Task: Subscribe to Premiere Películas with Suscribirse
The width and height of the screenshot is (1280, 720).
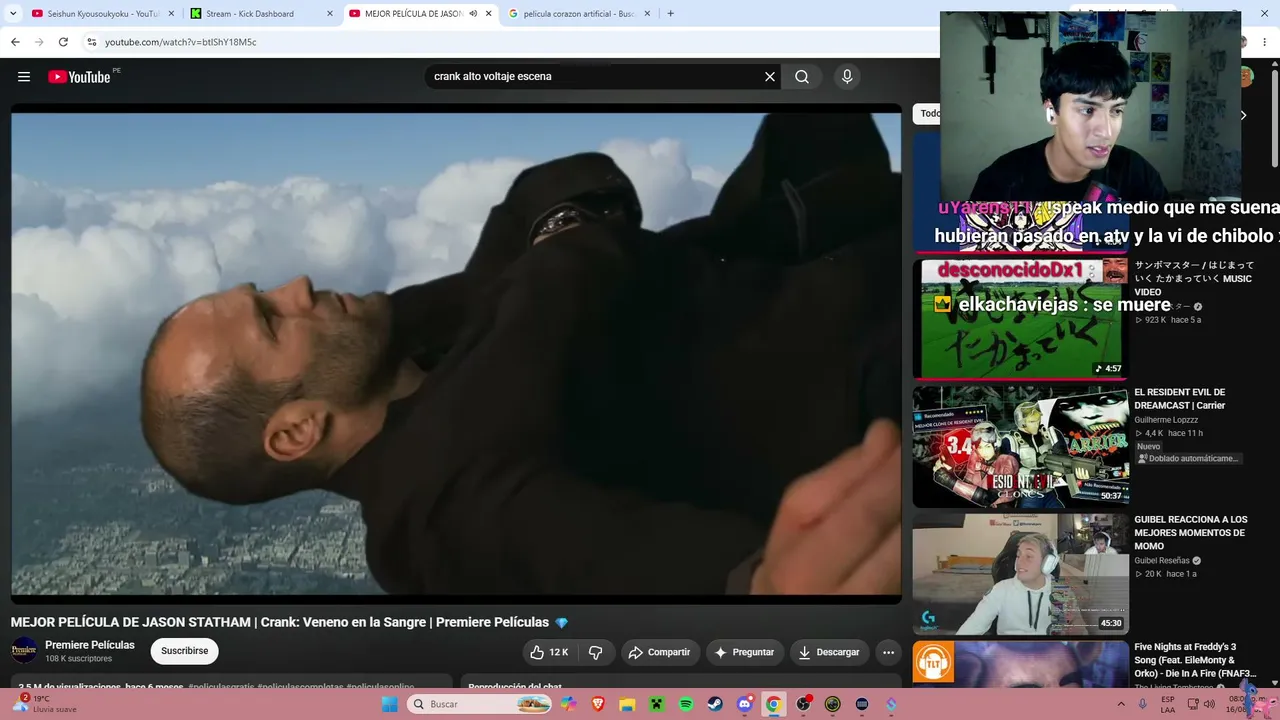Action: pos(185,651)
